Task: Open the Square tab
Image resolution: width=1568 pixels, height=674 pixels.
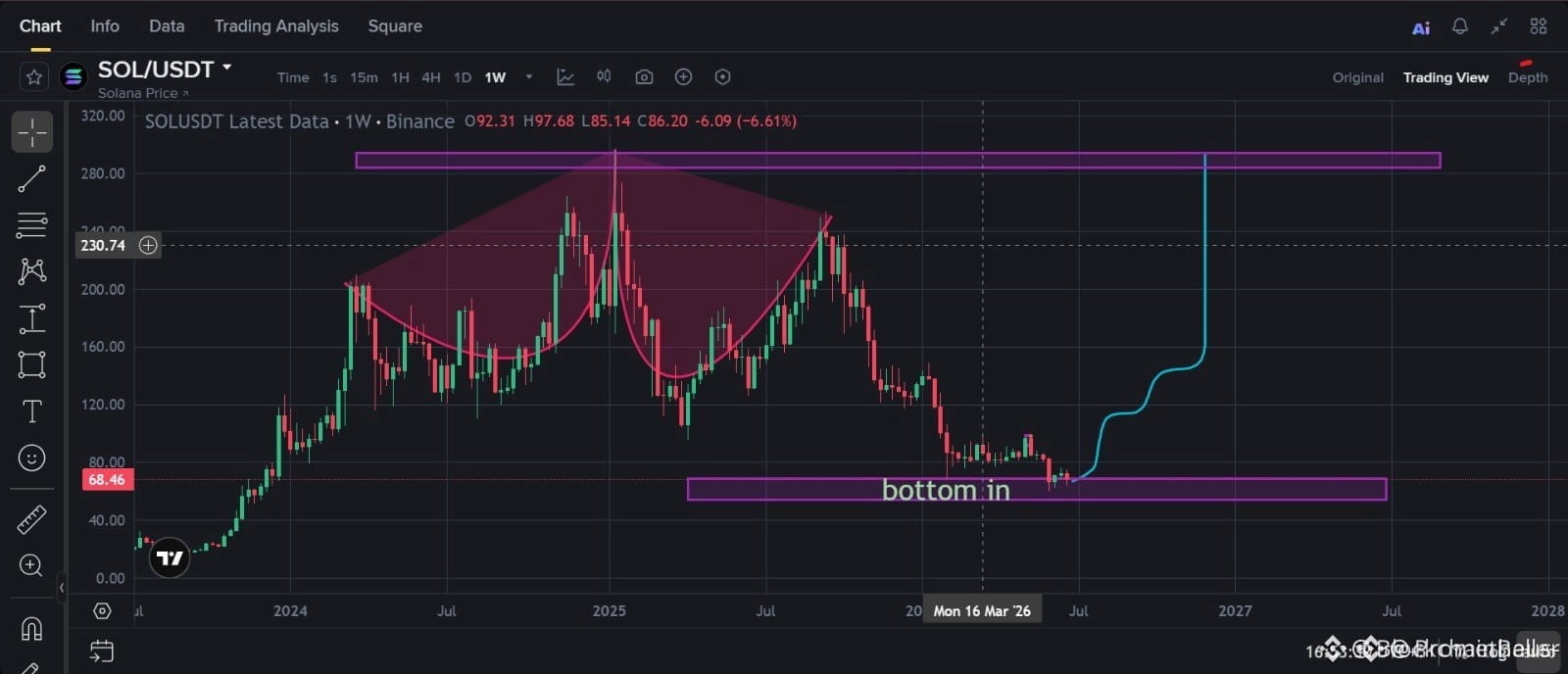Action: (395, 26)
